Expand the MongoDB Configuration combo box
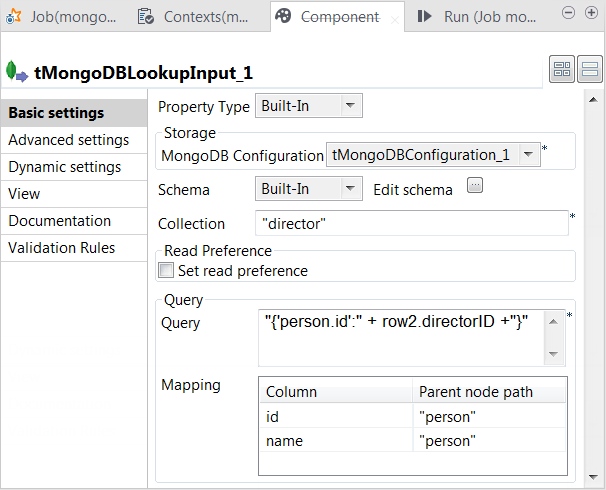This screenshot has width=606, height=490. (x=531, y=155)
